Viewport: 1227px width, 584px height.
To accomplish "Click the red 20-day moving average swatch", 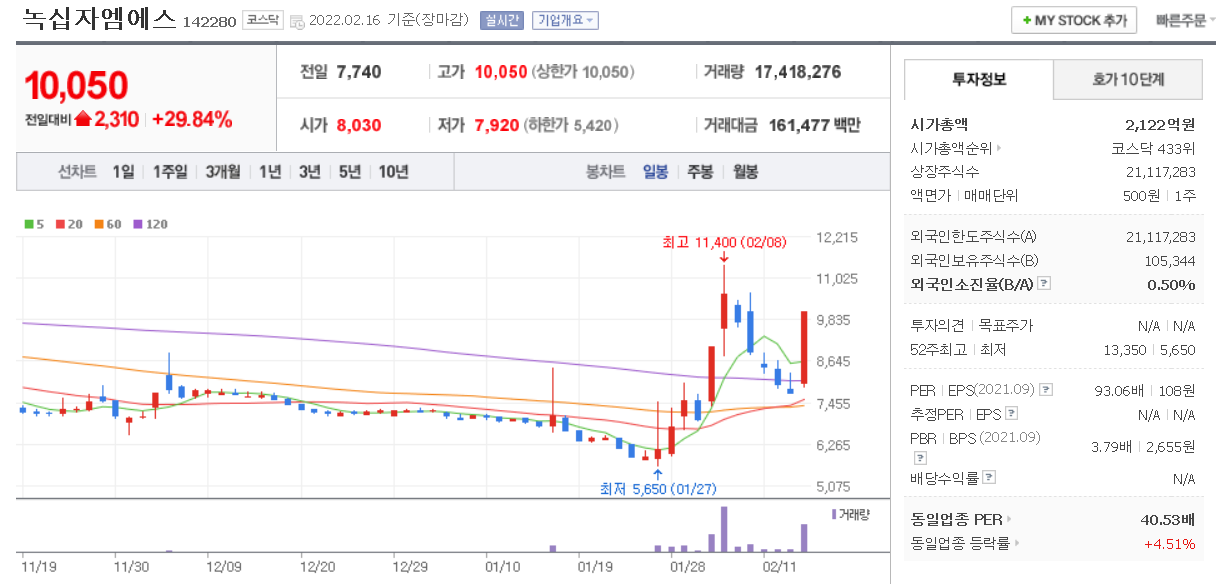I will click(59, 224).
